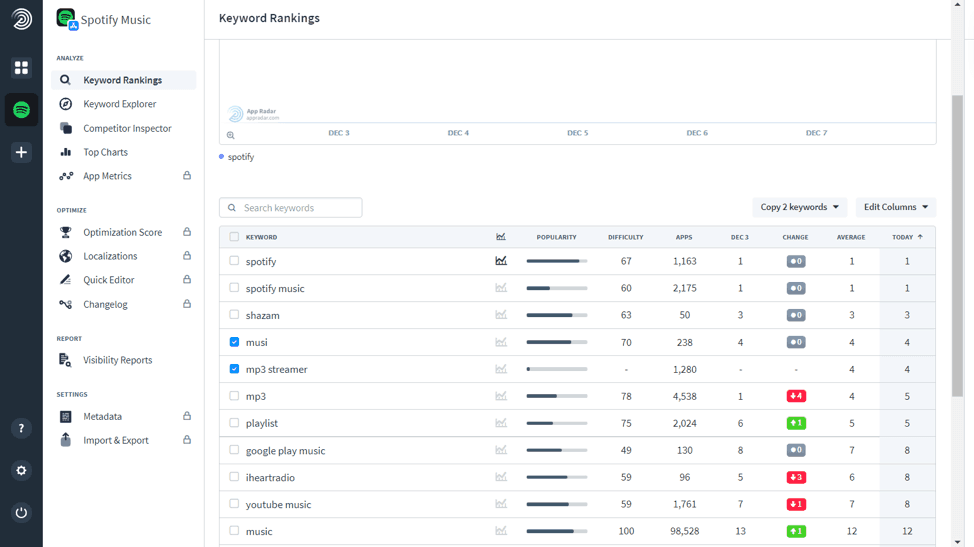Open the Copy 2 keywords dropdown
This screenshot has width=974, height=547.
[x=799, y=207]
